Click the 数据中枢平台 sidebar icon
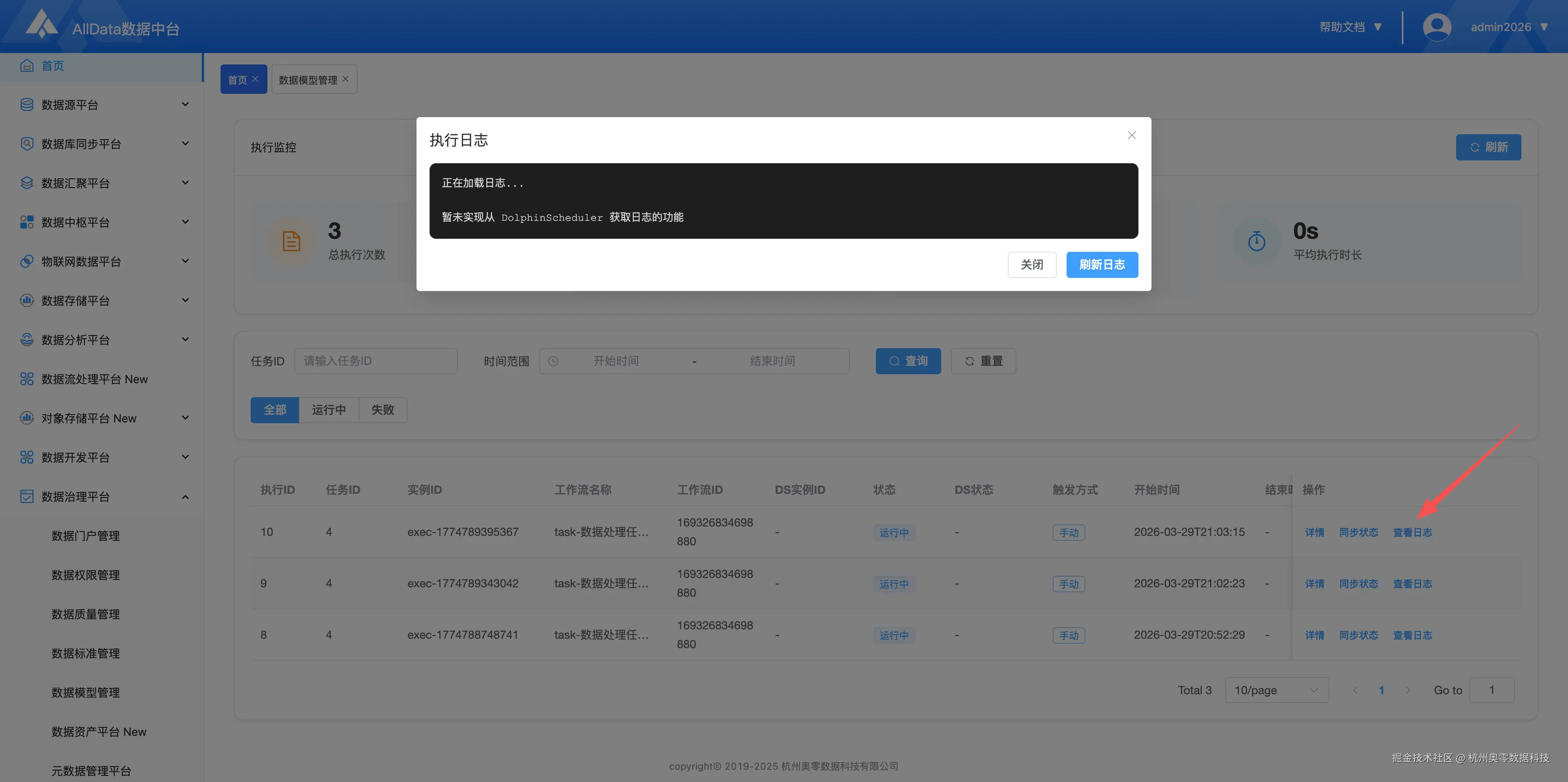 pos(27,222)
